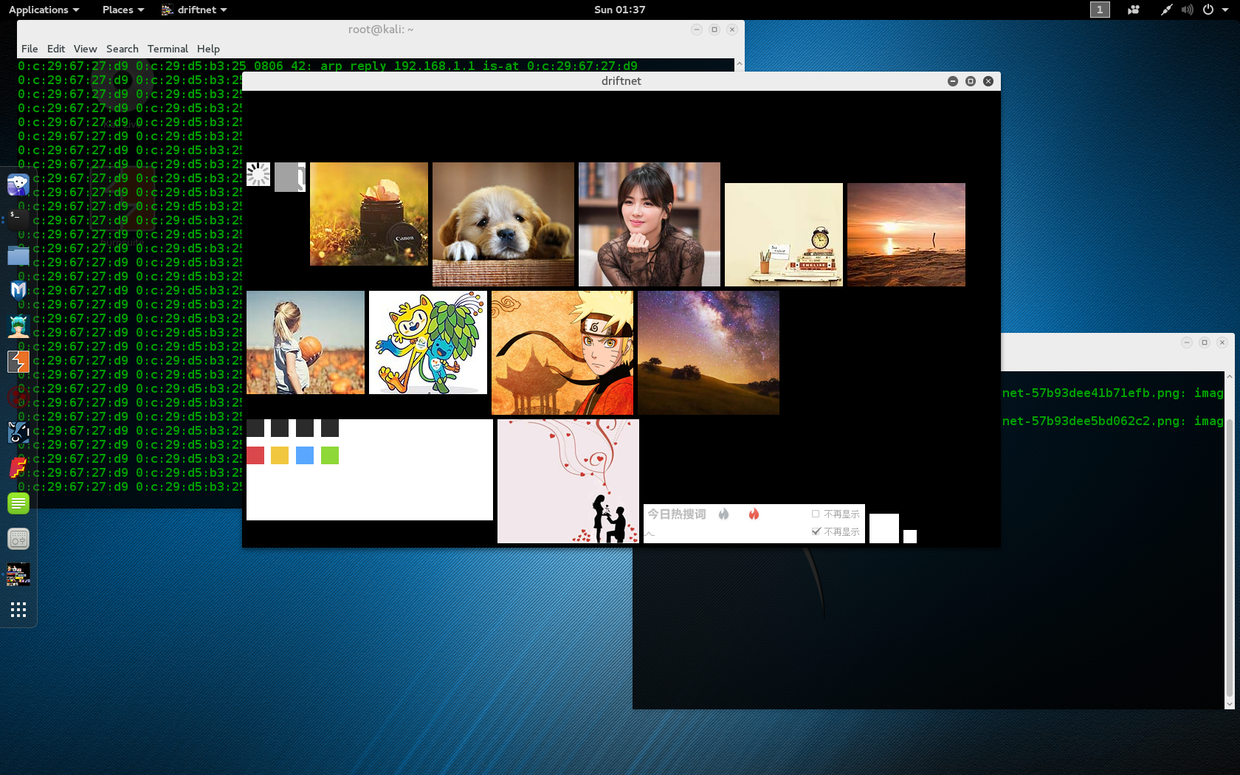Click the proposal silhouette hearts image
This screenshot has width=1240, height=775.
click(x=568, y=481)
